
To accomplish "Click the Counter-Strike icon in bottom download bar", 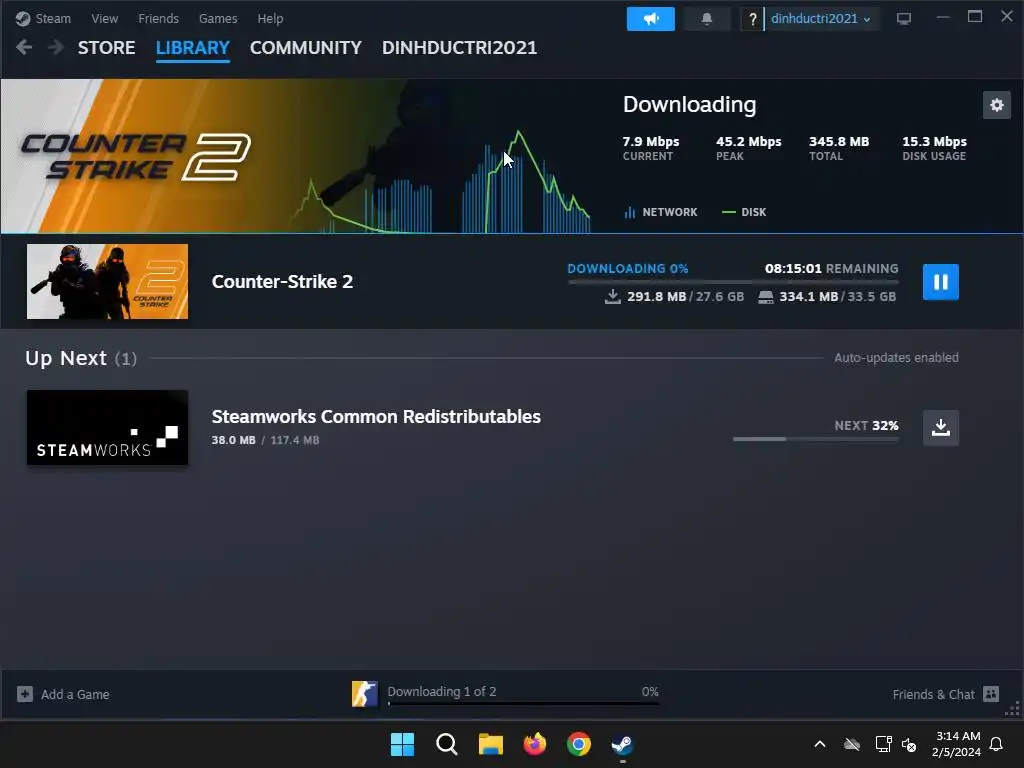I will tap(364, 694).
